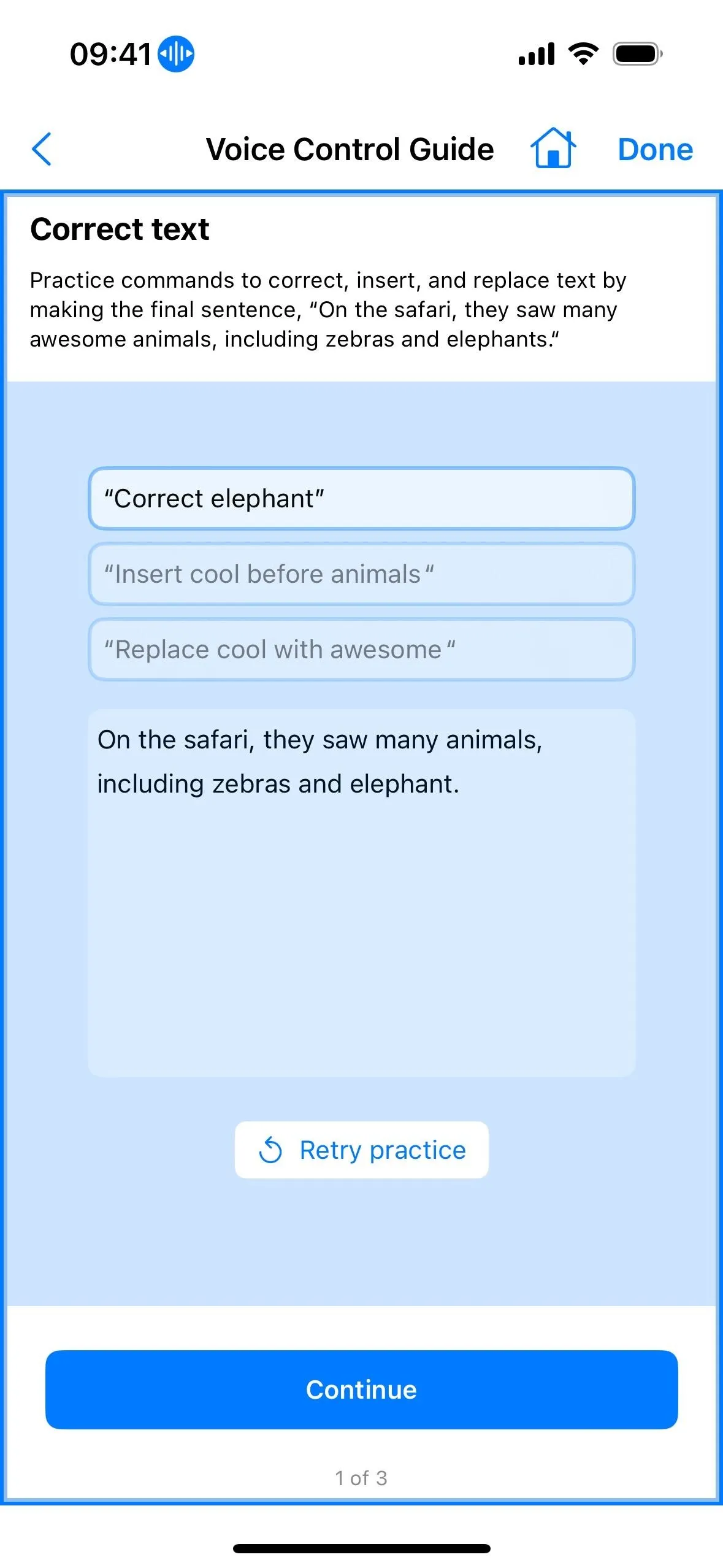723x1568 pixels.
Task: Tap the battery status icon
Action: [x=638, y=54]
